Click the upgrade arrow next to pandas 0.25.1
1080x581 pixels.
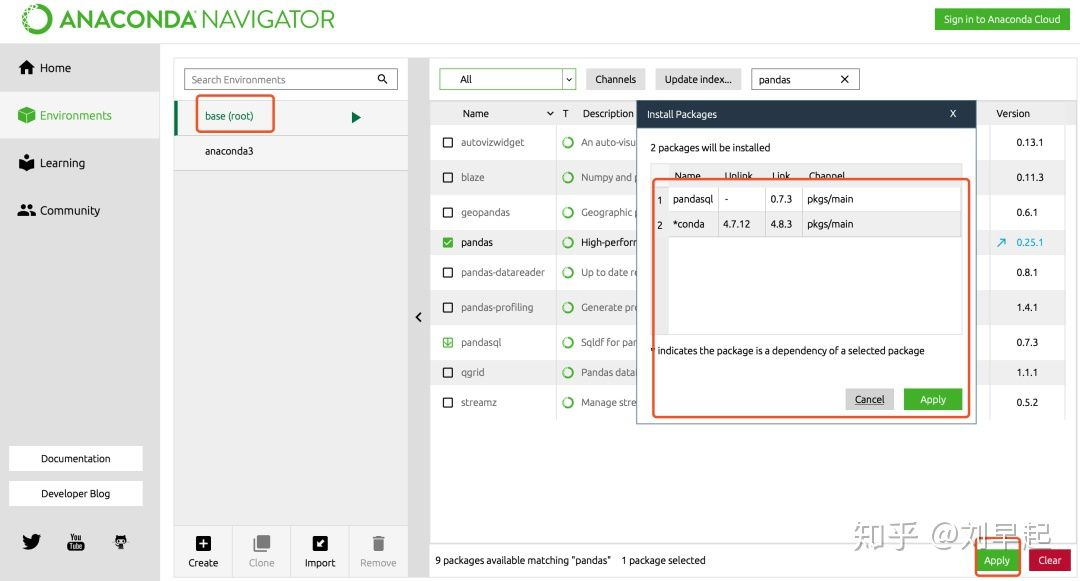point(1001,242)
